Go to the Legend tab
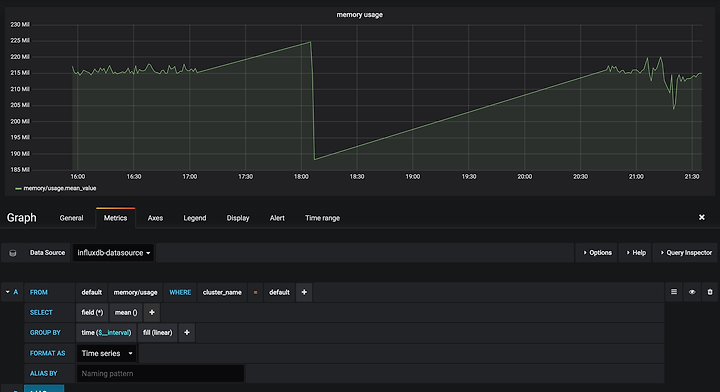The height and width of the screenshot is (392, 720). coord(195,218)
